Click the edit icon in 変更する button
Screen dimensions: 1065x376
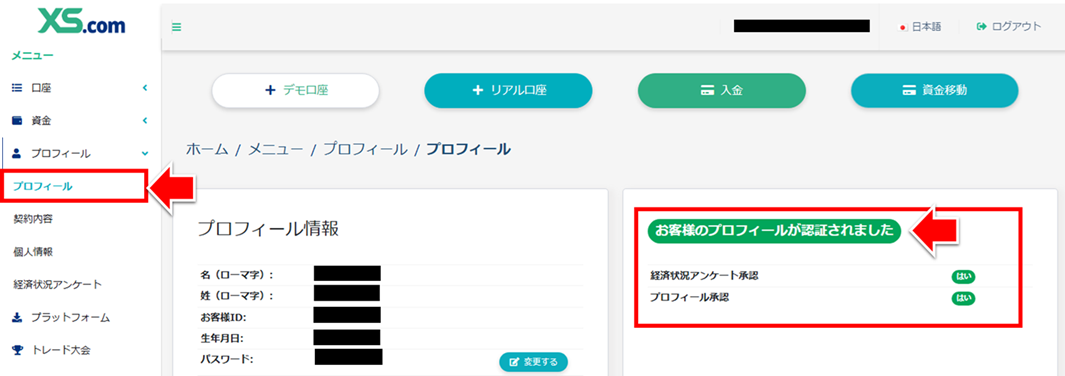[514, 362]
